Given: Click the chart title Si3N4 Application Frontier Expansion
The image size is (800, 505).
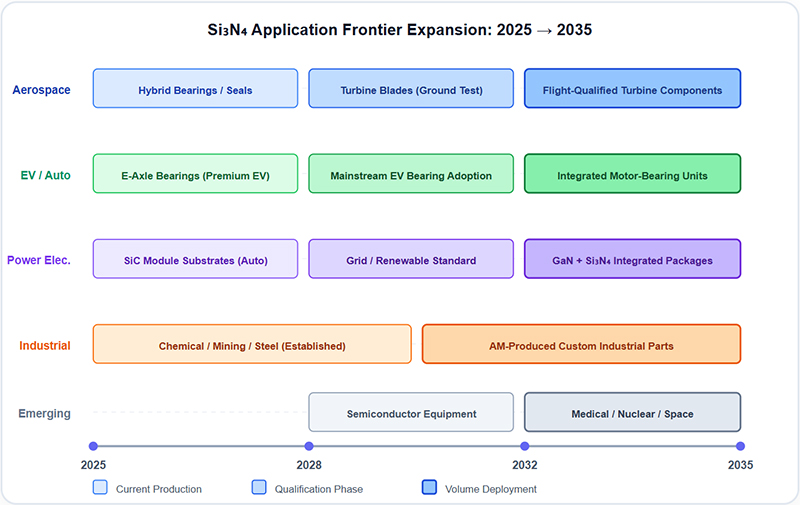Looking at the screenshot, I should 399,30.
